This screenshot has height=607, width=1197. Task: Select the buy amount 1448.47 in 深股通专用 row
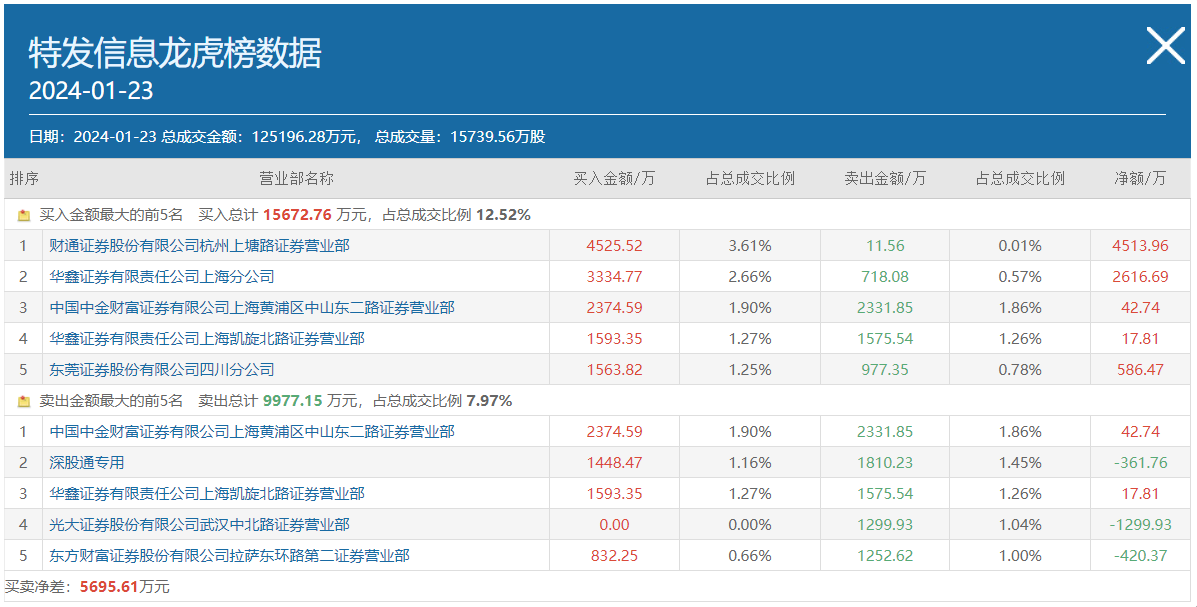[x=615, y=463]
